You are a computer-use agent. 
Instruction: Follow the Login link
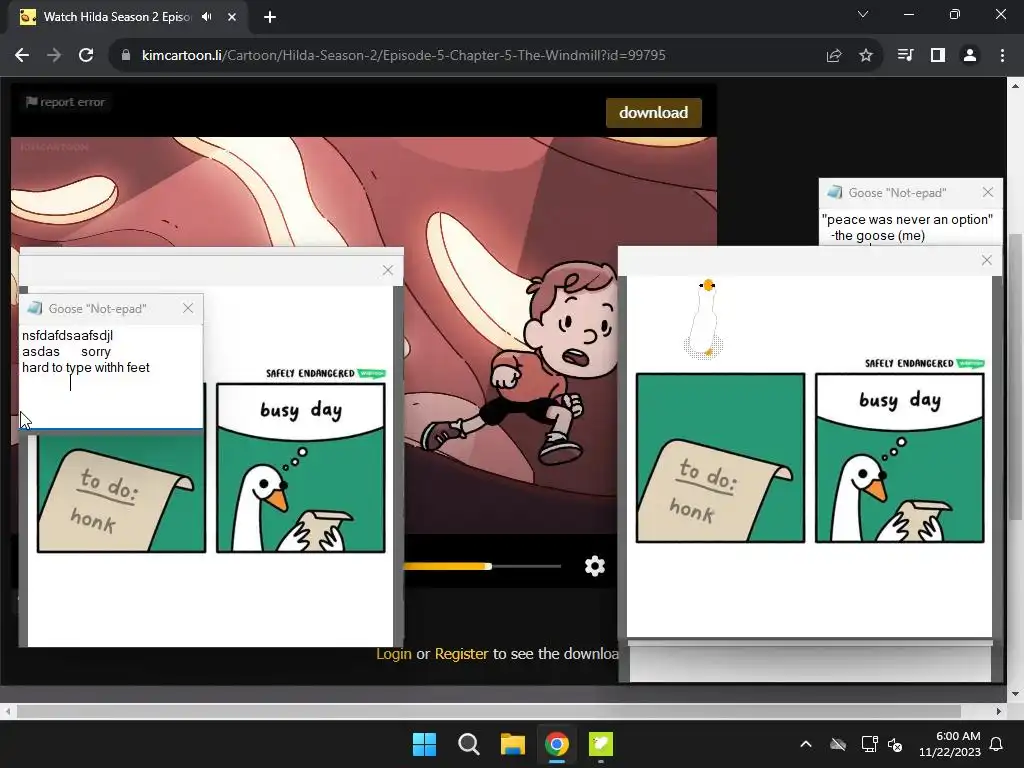tap(394, 654)
